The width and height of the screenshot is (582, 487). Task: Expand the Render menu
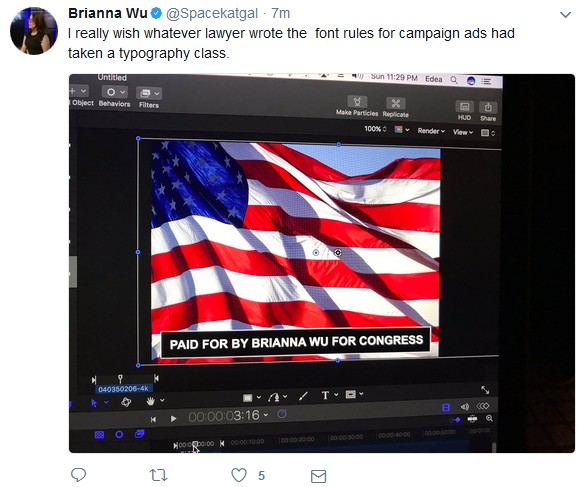(431, 131)
